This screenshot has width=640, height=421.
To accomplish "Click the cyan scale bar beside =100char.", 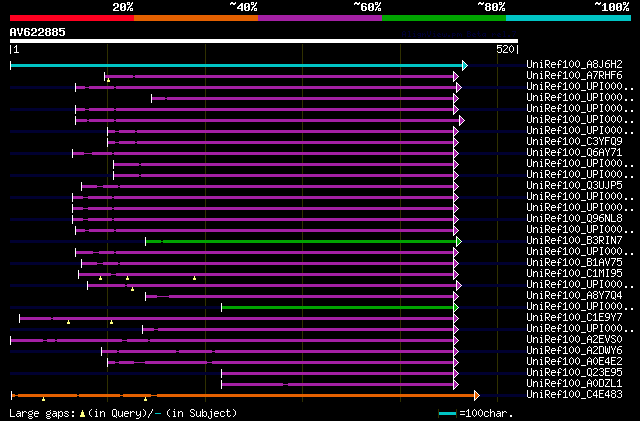I will [447, 414].
